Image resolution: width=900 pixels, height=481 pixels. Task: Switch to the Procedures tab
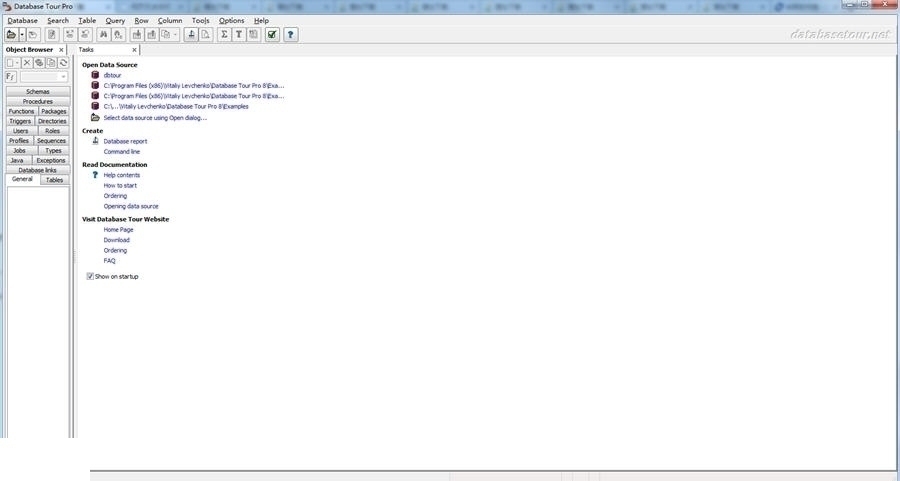point(38,101)
